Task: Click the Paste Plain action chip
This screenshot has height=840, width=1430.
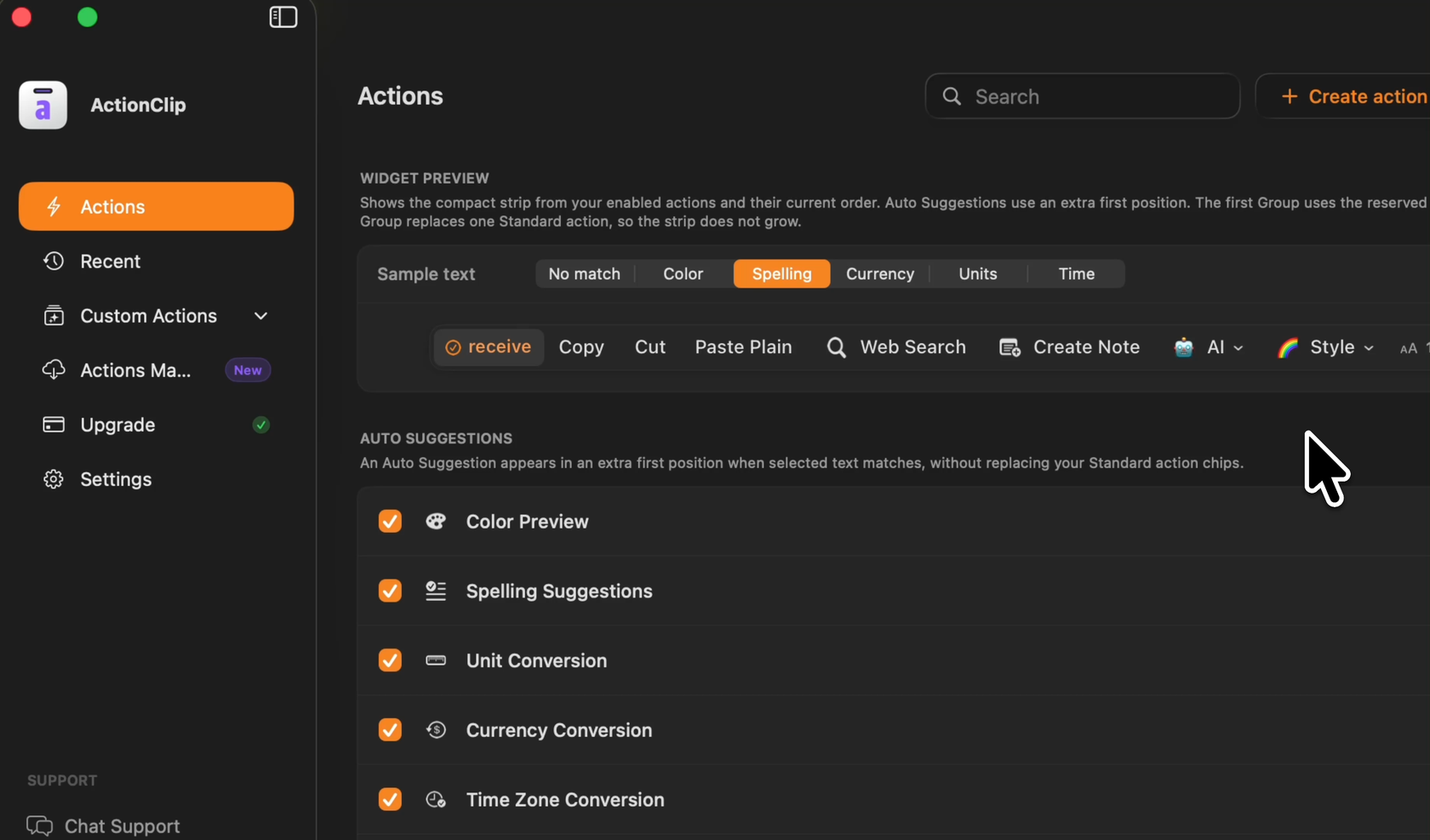Action: 744,347
